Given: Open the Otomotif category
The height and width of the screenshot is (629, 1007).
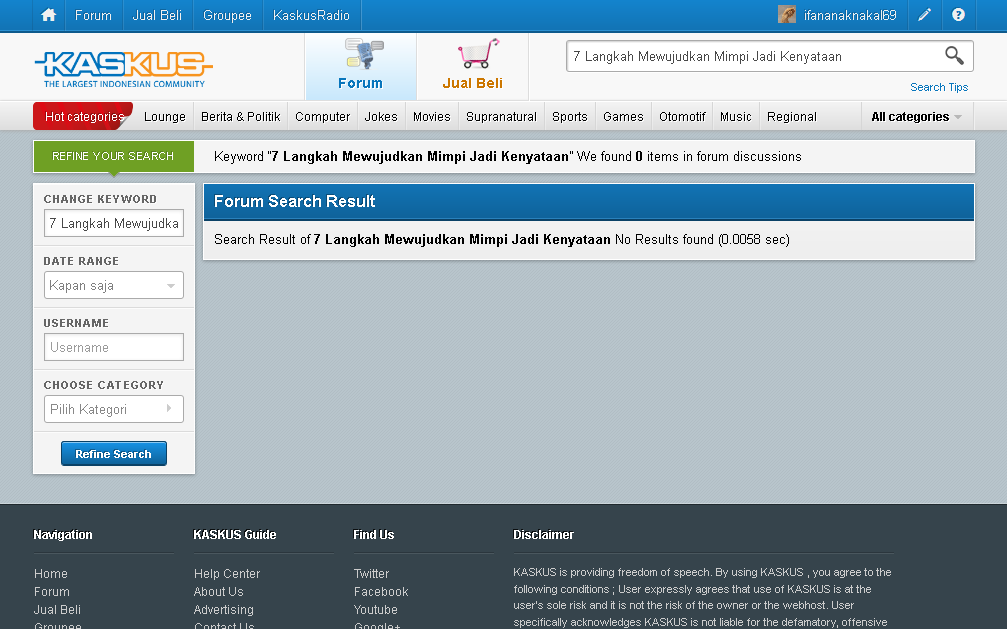Looking at the screenshot, I should [x=682, y=117].
